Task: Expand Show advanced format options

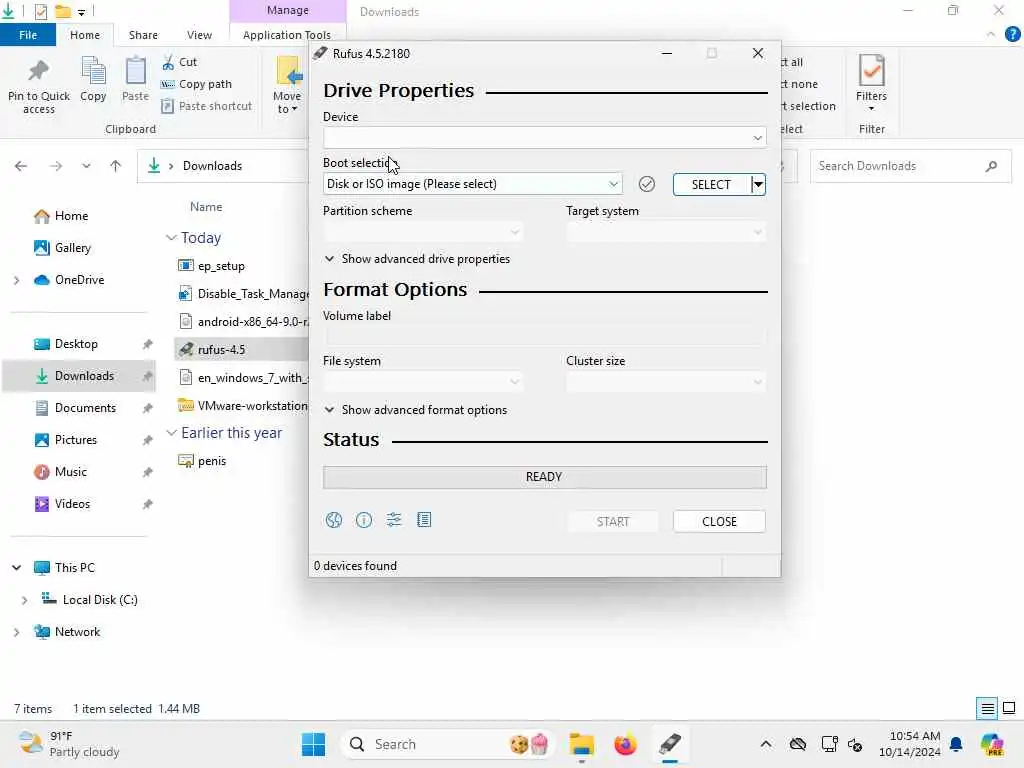Action: tap(415, 410)
